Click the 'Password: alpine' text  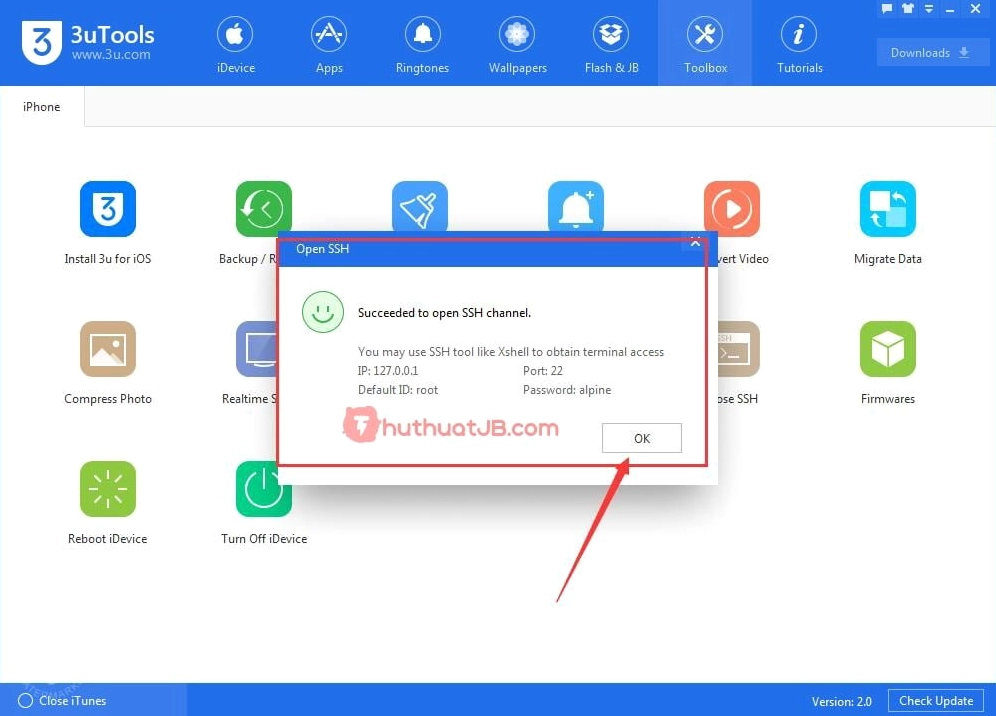point(567,389)
